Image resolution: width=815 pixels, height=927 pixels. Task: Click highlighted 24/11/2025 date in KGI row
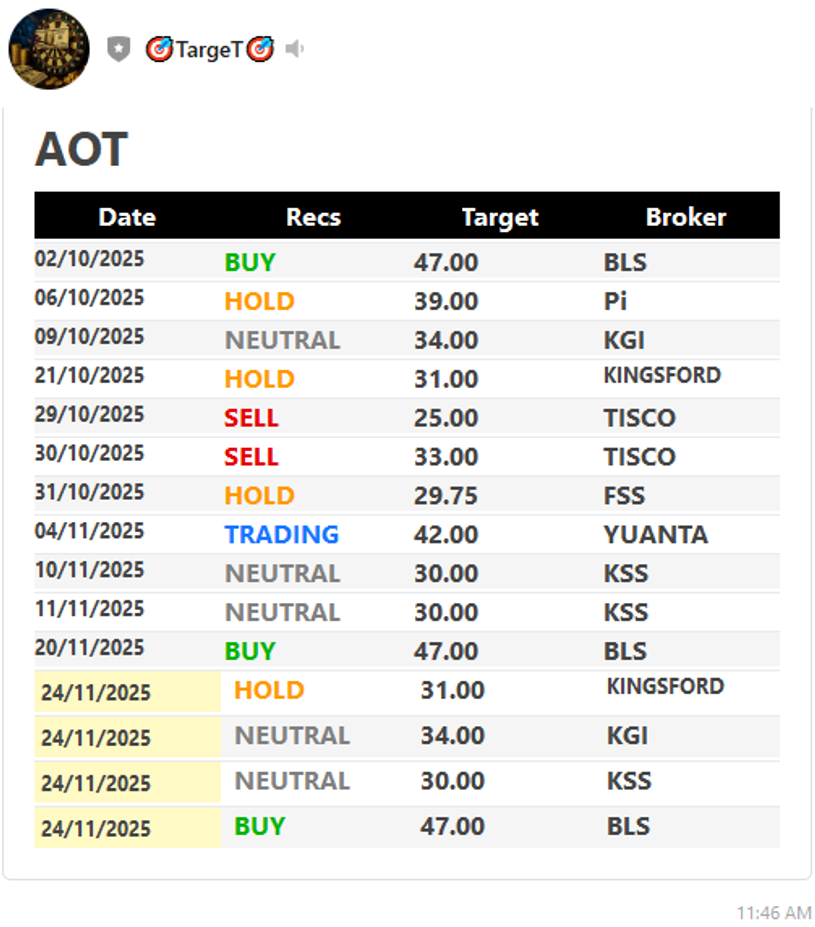(x=96, y=738)
